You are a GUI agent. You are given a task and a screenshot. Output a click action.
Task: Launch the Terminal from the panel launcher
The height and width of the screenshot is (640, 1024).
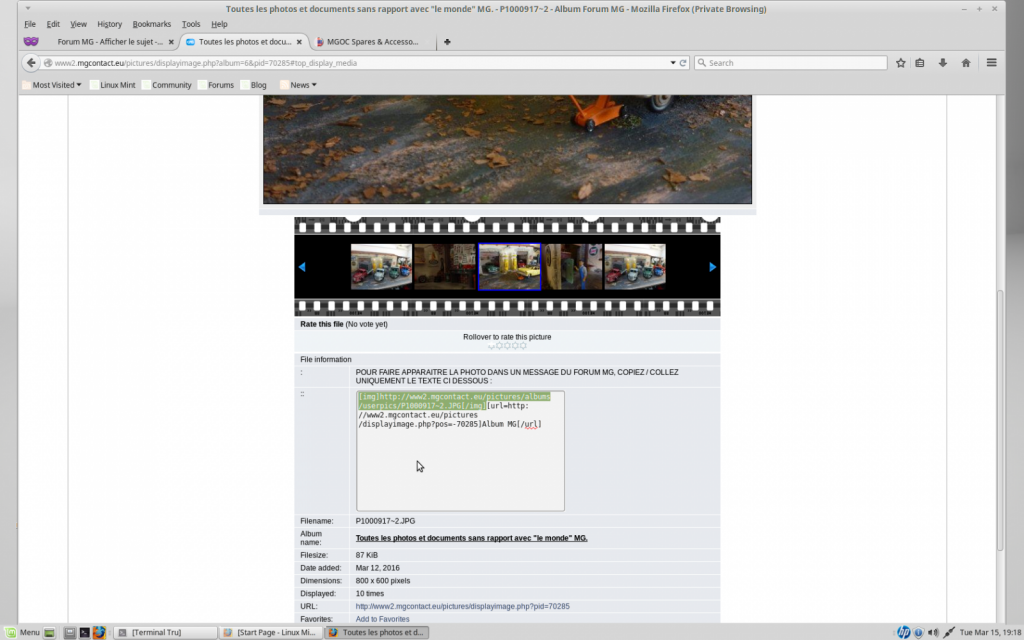pyautogui.click(x=84, y=632)
